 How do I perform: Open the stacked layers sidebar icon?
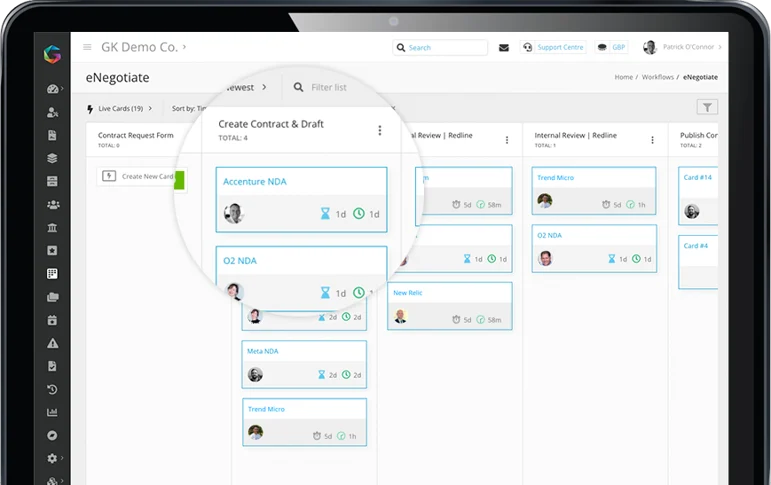[x=52, y=158]
